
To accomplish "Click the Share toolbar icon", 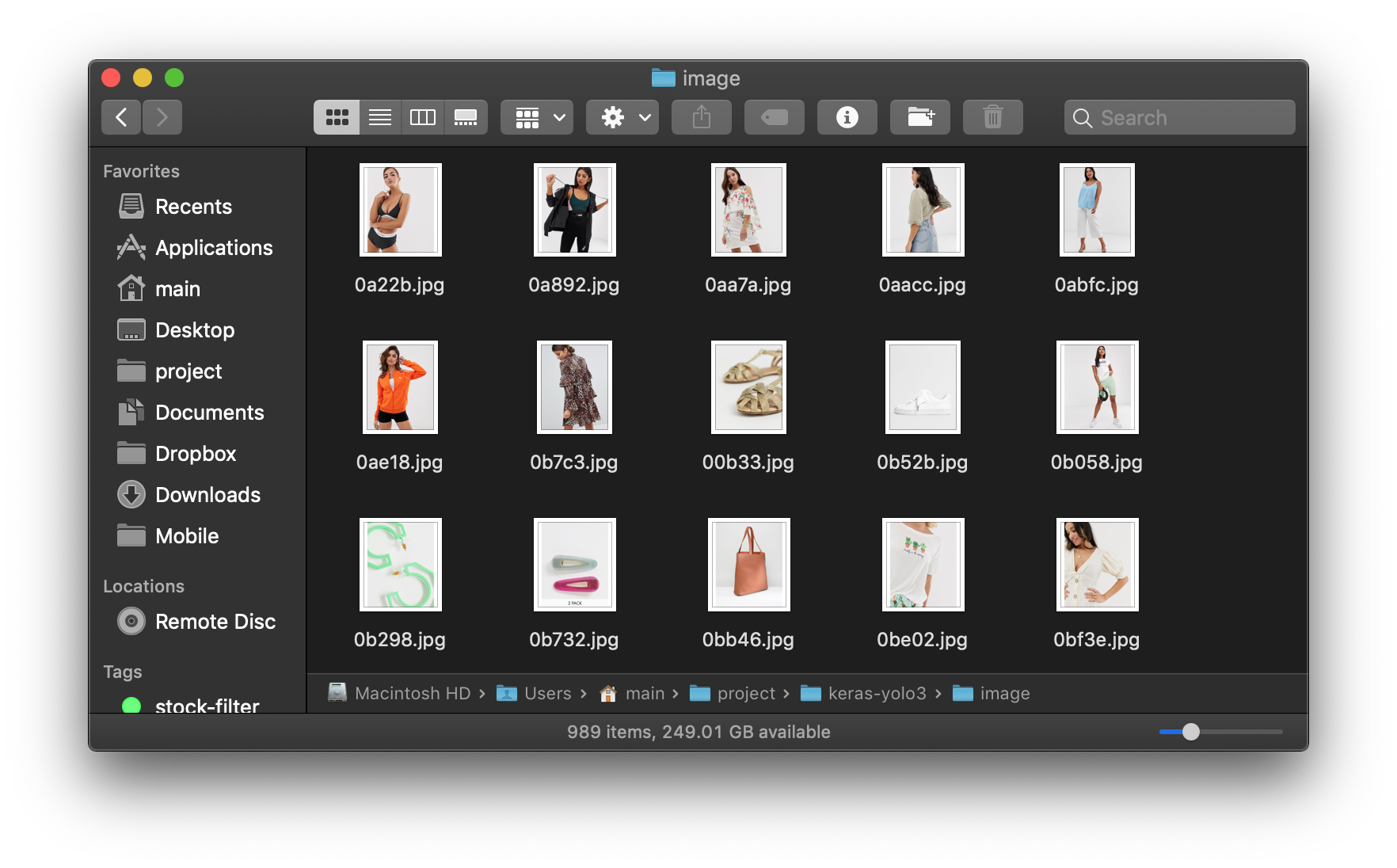I will [x=701, y=117].
